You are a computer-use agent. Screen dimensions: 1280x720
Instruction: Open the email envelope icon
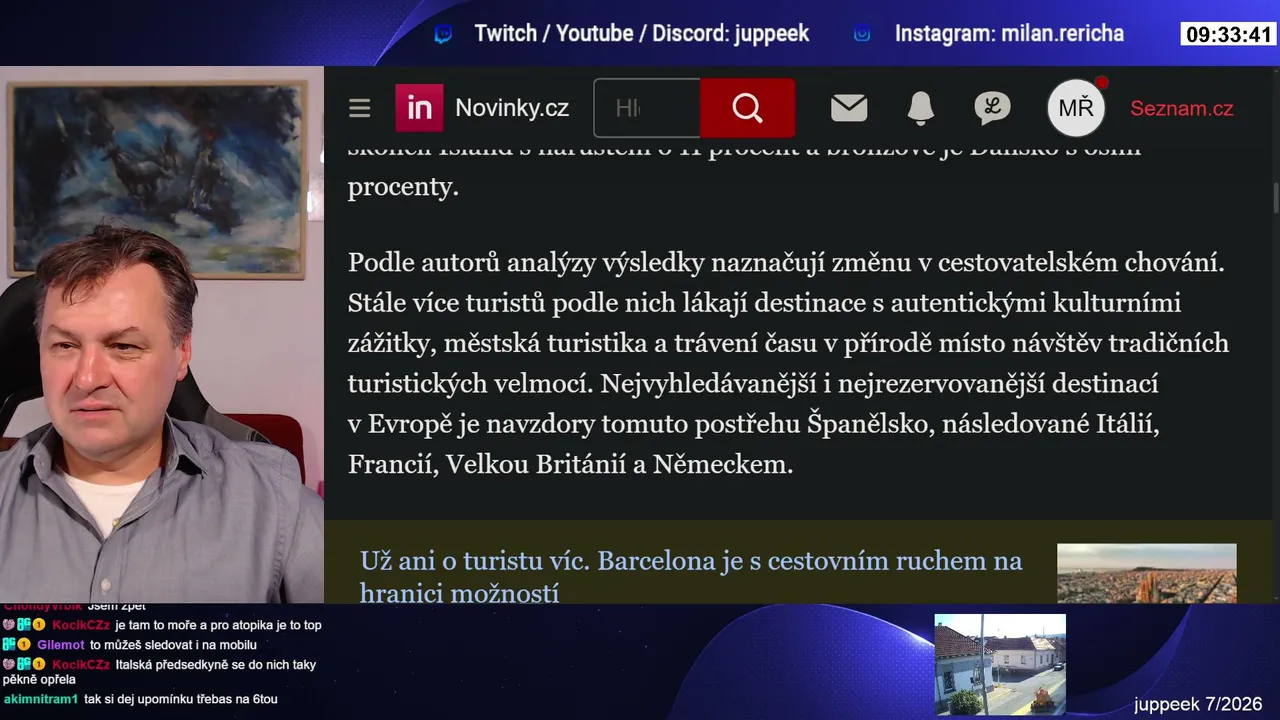coord(849,108)
